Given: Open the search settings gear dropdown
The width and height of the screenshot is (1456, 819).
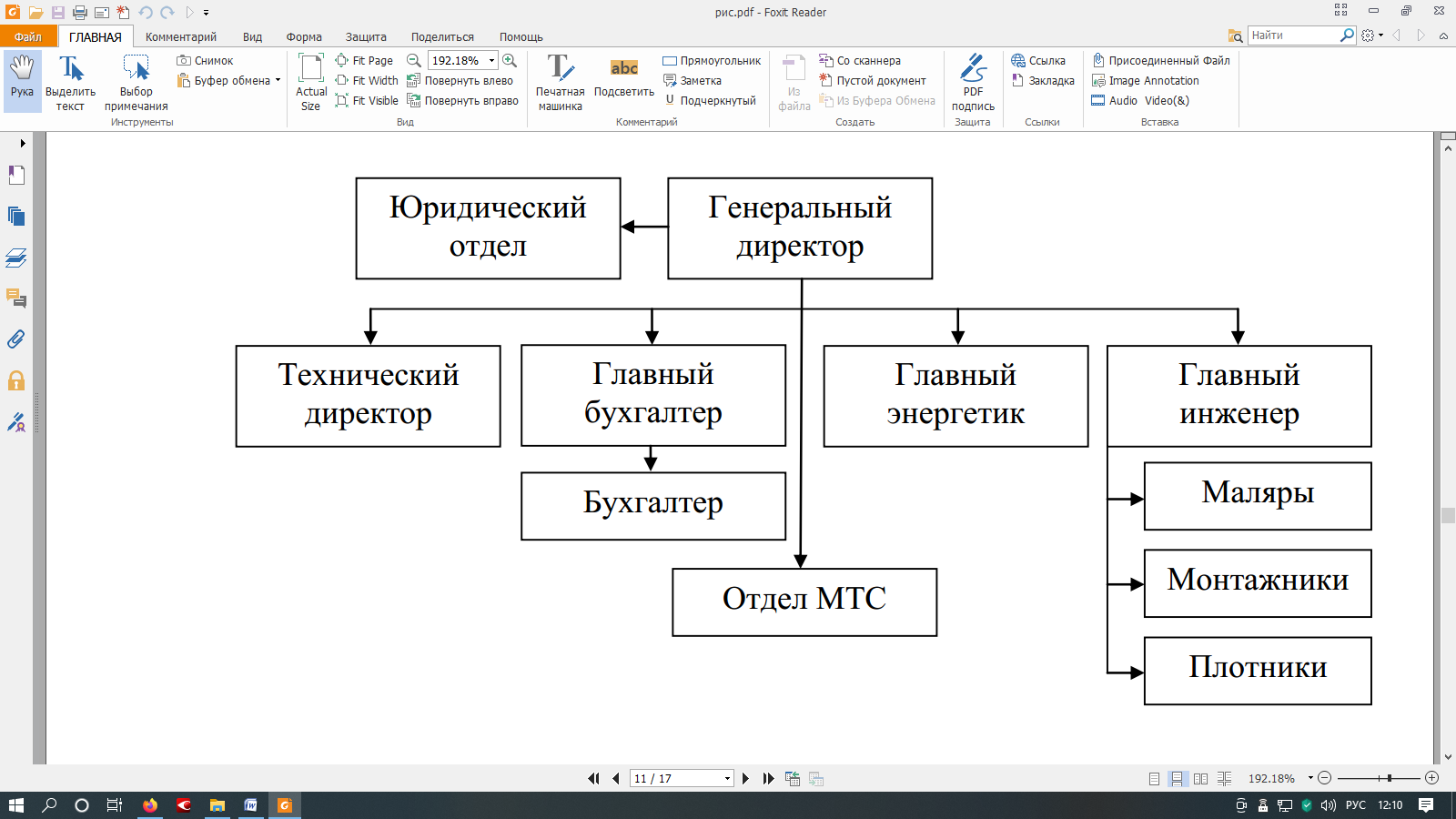Looking at the screenshot, I should tap(1372, 35).
